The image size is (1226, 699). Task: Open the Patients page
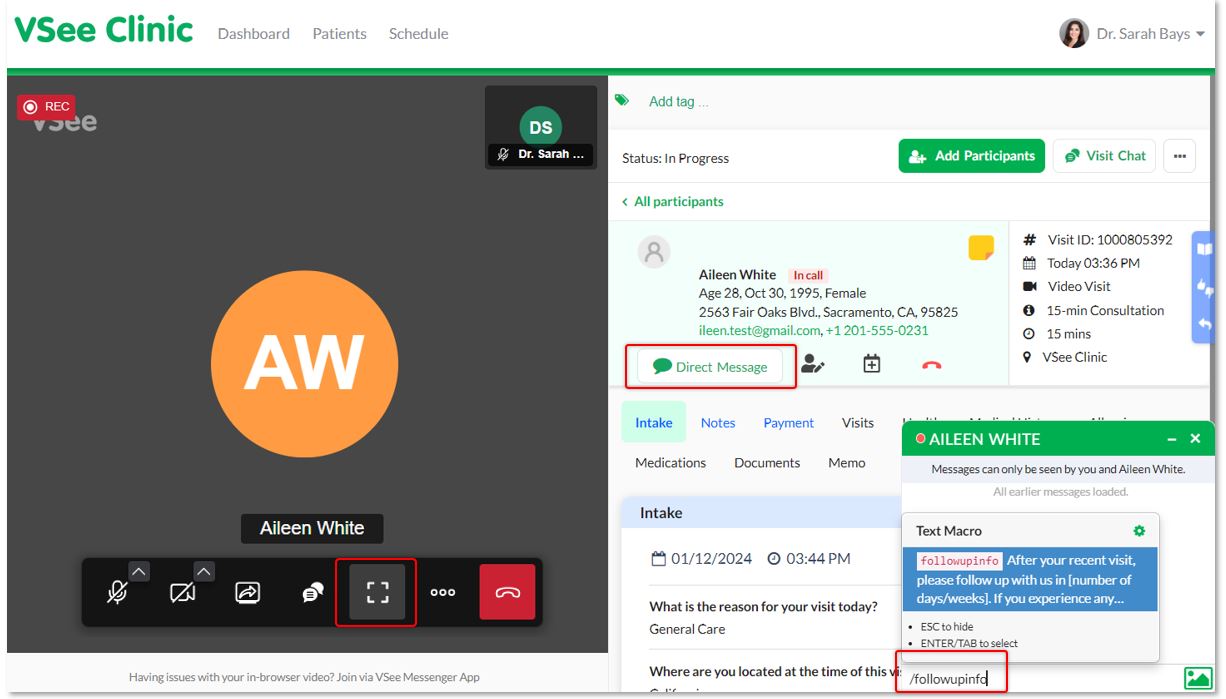click(339, 33)
